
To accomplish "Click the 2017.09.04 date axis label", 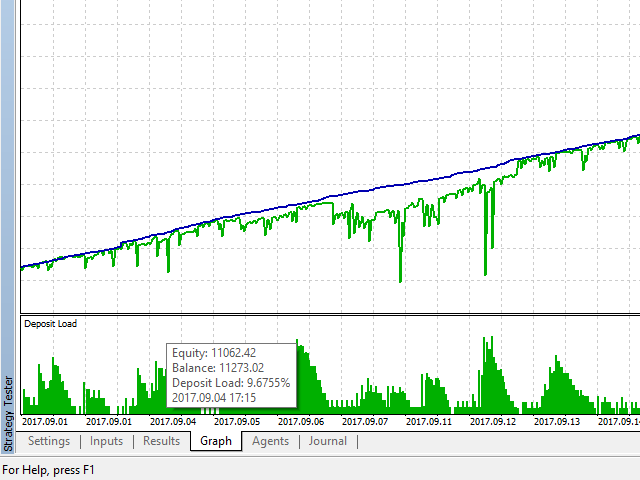I will point(173,422).
